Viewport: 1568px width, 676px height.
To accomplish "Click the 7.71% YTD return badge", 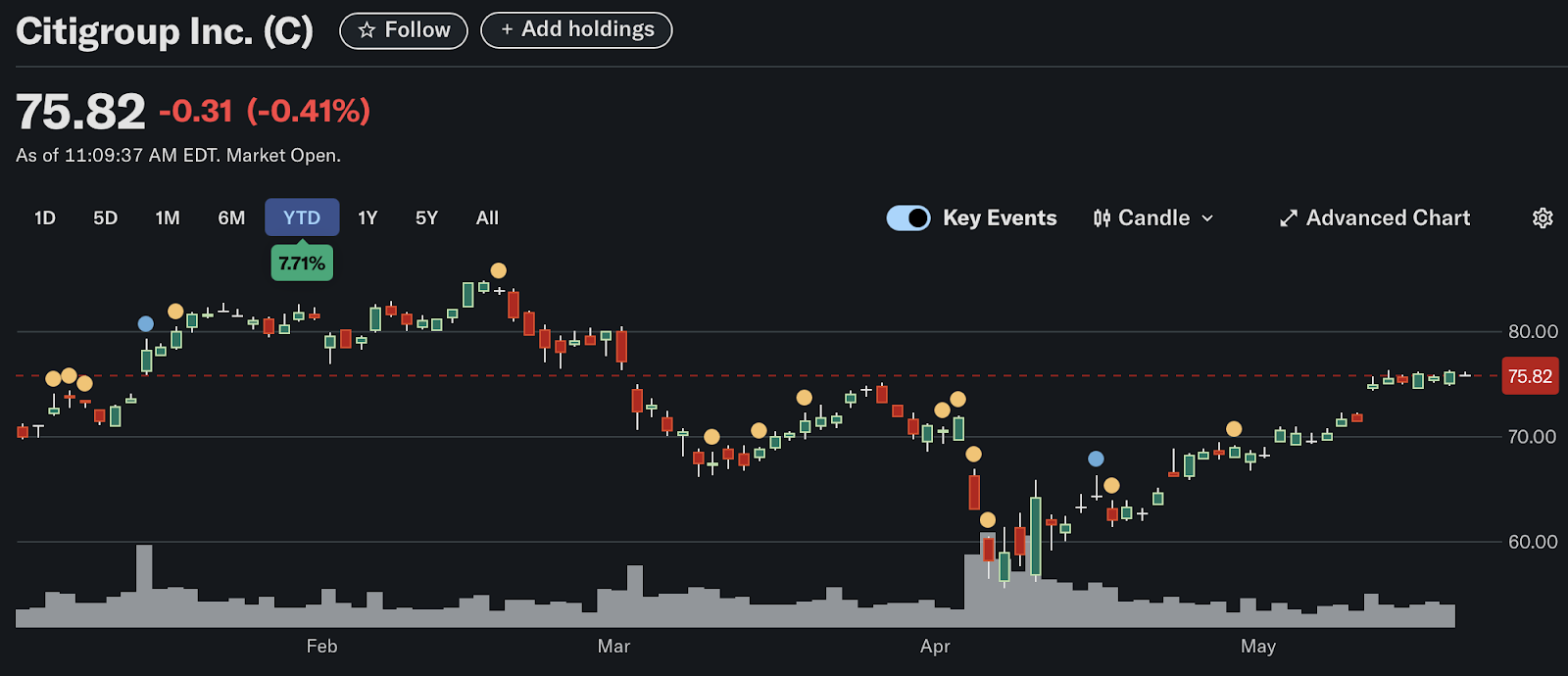I will tap(302, 264).
